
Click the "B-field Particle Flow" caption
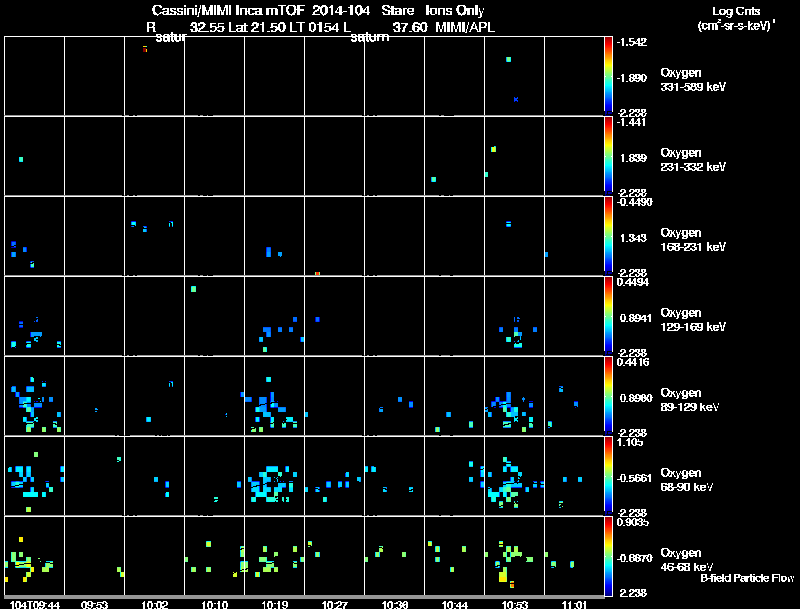click(x=747, y=578)
